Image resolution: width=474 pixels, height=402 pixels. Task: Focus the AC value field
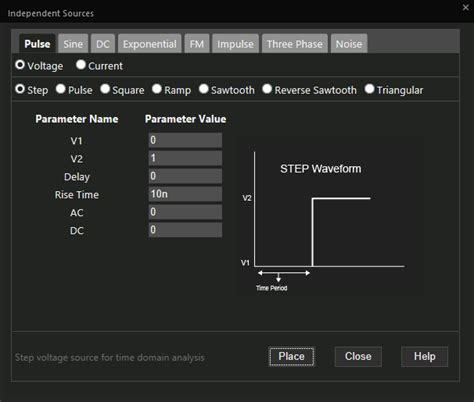tap(185, 212)
